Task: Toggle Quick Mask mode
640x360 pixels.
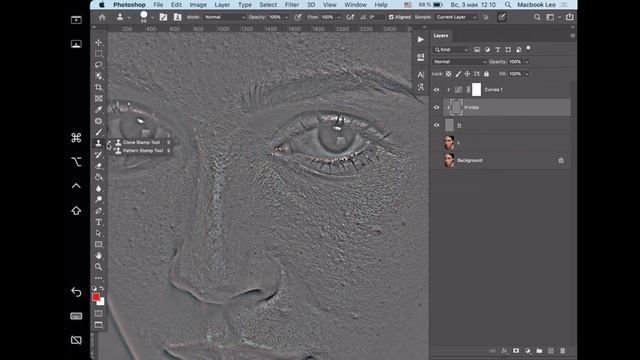Action: pyautogui.click(x=98, y=313)
